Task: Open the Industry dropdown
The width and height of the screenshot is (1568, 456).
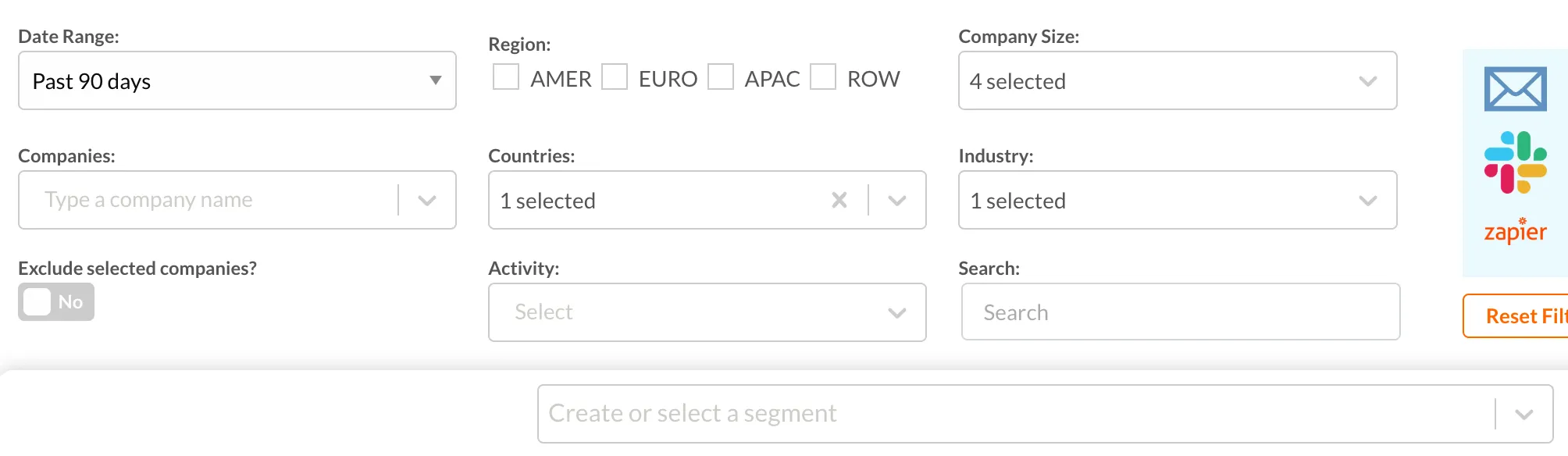Action: 1178,200
